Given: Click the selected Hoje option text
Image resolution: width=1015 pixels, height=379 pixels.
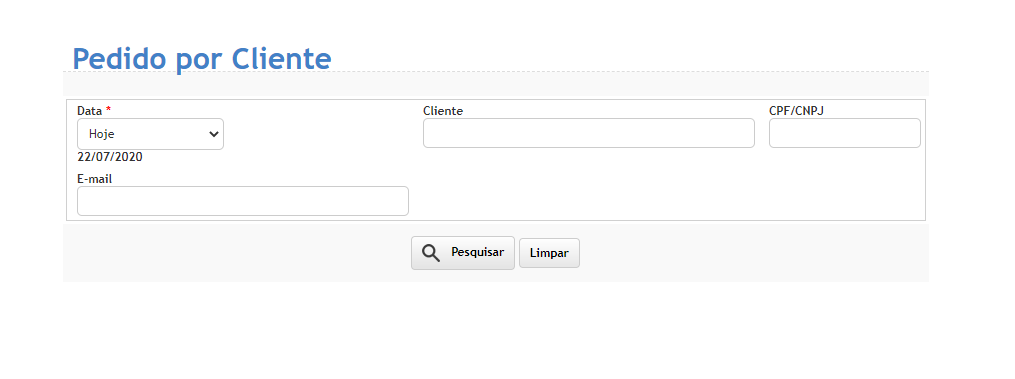Looking at the screenshot, I should [x=102, y=134].
